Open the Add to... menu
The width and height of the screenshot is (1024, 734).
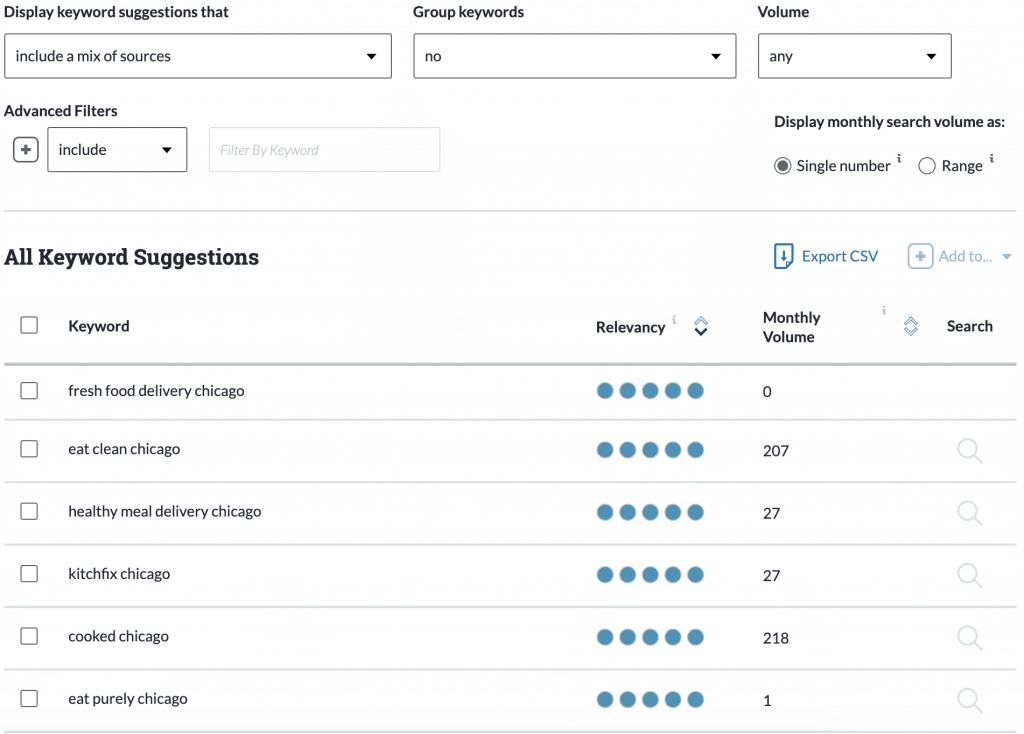pos(963,256)
